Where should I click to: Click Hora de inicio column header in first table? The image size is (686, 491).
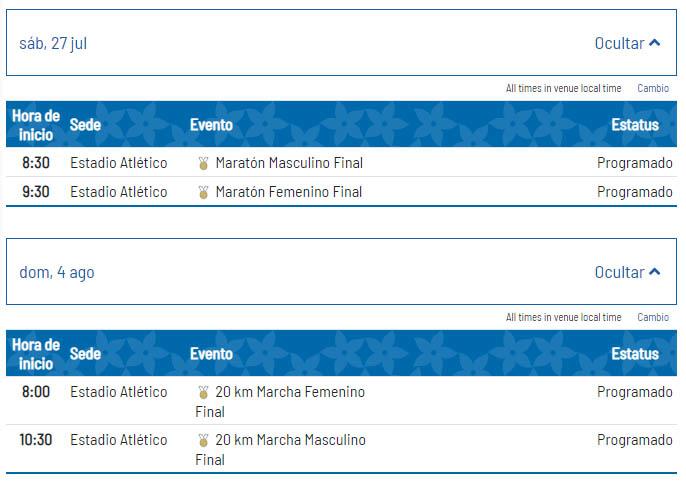(x=36, y=125)
